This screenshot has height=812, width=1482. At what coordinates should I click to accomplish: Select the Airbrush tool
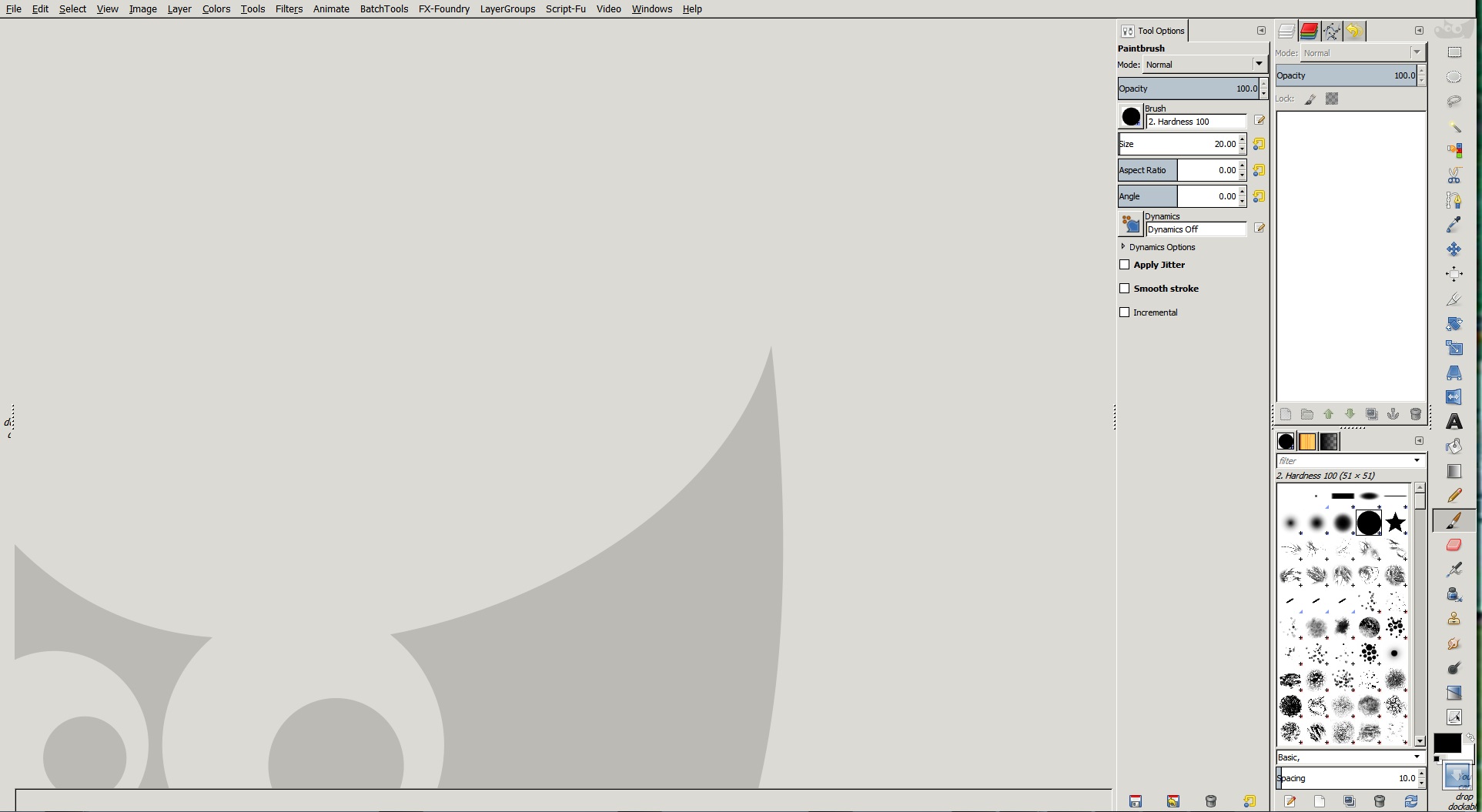pos(1454,570)
